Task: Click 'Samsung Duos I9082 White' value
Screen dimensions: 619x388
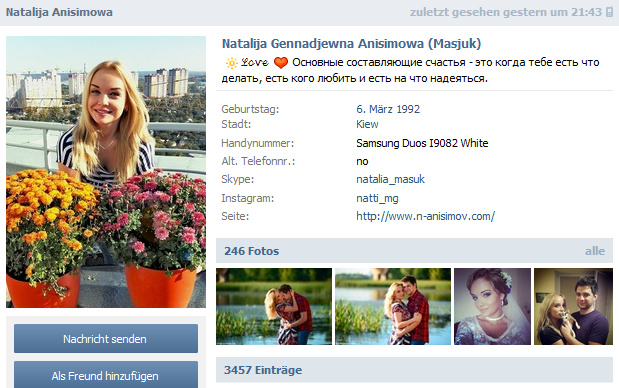Action: 422,143
